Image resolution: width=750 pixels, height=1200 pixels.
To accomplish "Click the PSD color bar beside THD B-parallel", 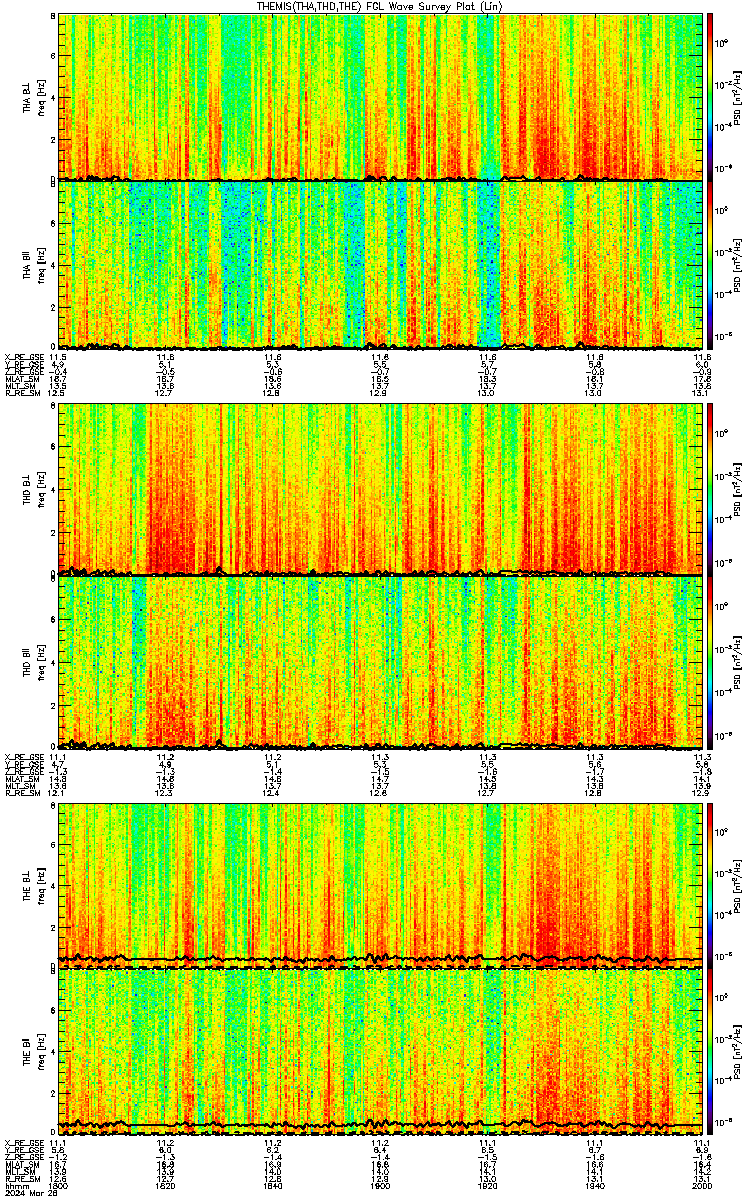I will point(710,662).
